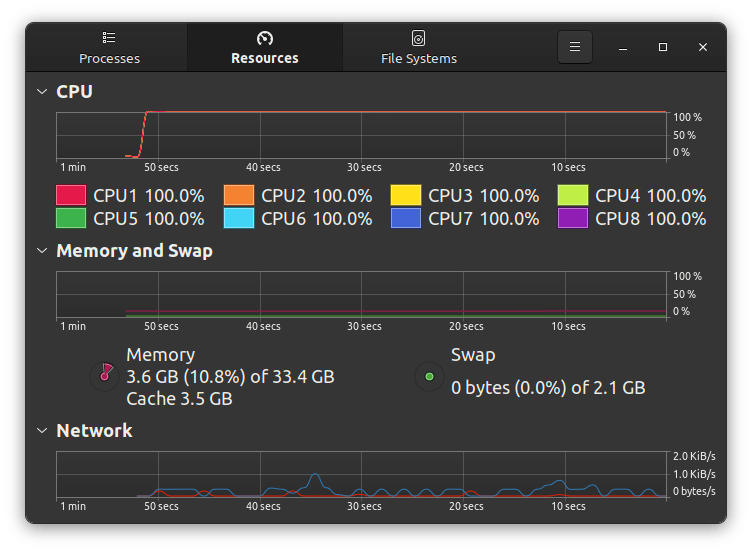Switch to the File Systems tab
The image size is (752, 552).
point(418,47)
